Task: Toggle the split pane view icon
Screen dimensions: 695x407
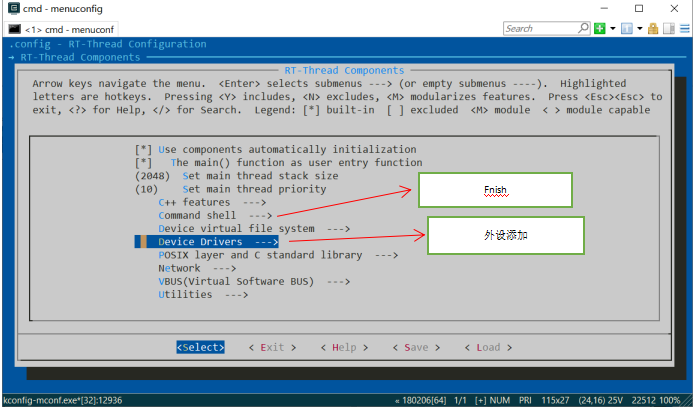Action: point(669,28)
